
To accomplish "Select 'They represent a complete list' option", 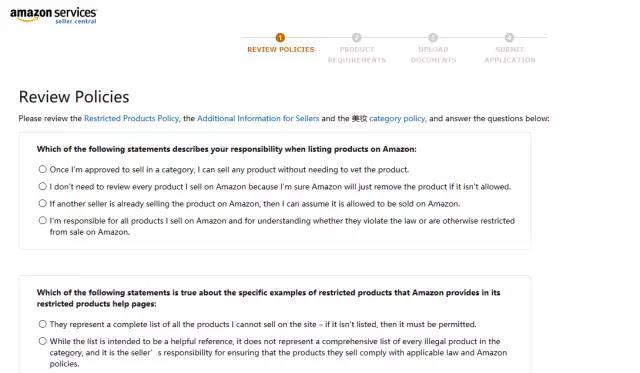I will [x=42, y=324].
